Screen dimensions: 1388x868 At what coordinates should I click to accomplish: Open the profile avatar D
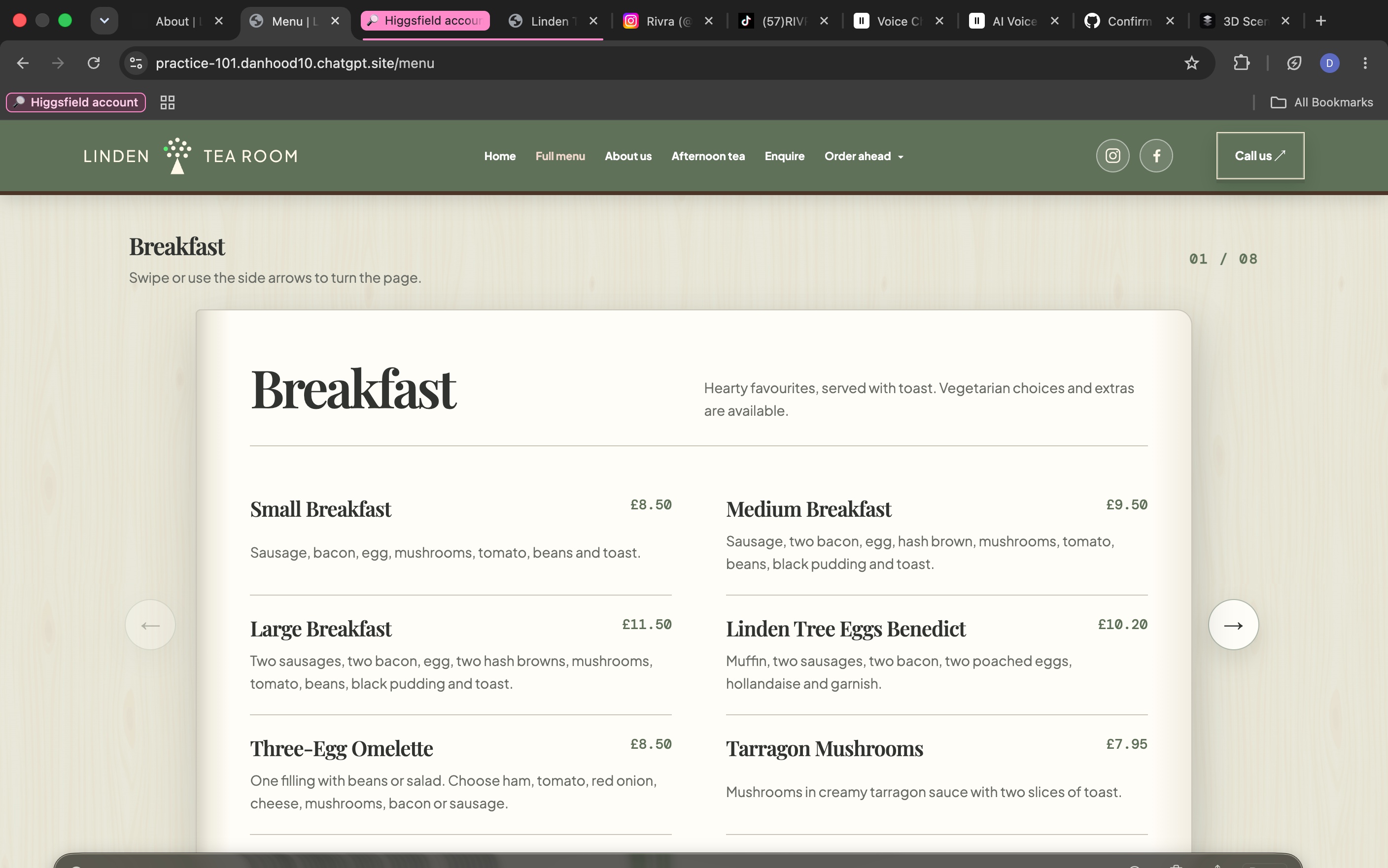pos(1329,63)
